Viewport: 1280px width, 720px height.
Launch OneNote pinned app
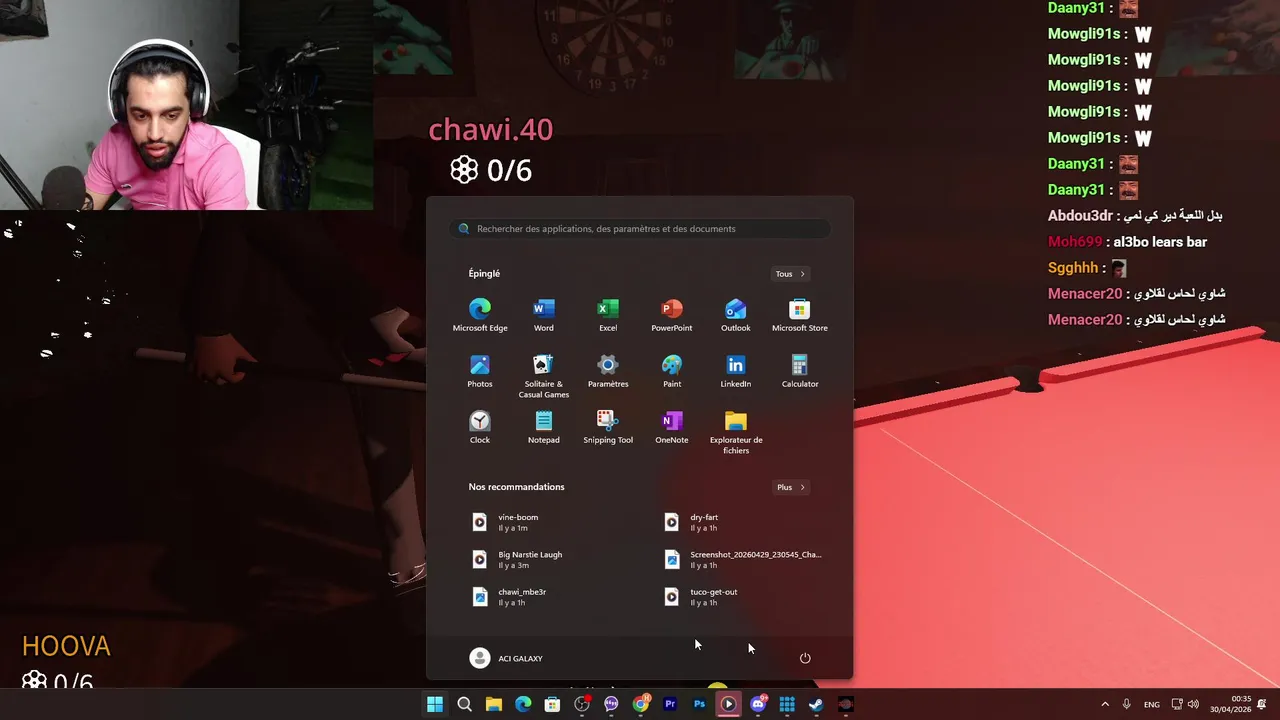(672, 427)
